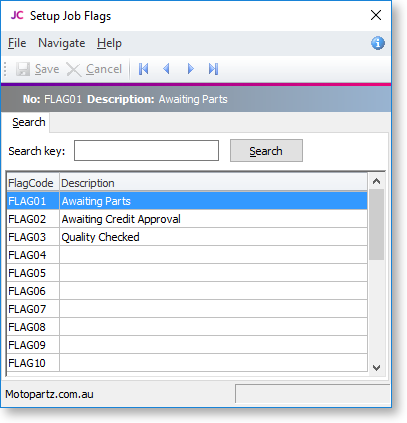
Task: Go to first record arrow
Action: [x=144, y=69]
